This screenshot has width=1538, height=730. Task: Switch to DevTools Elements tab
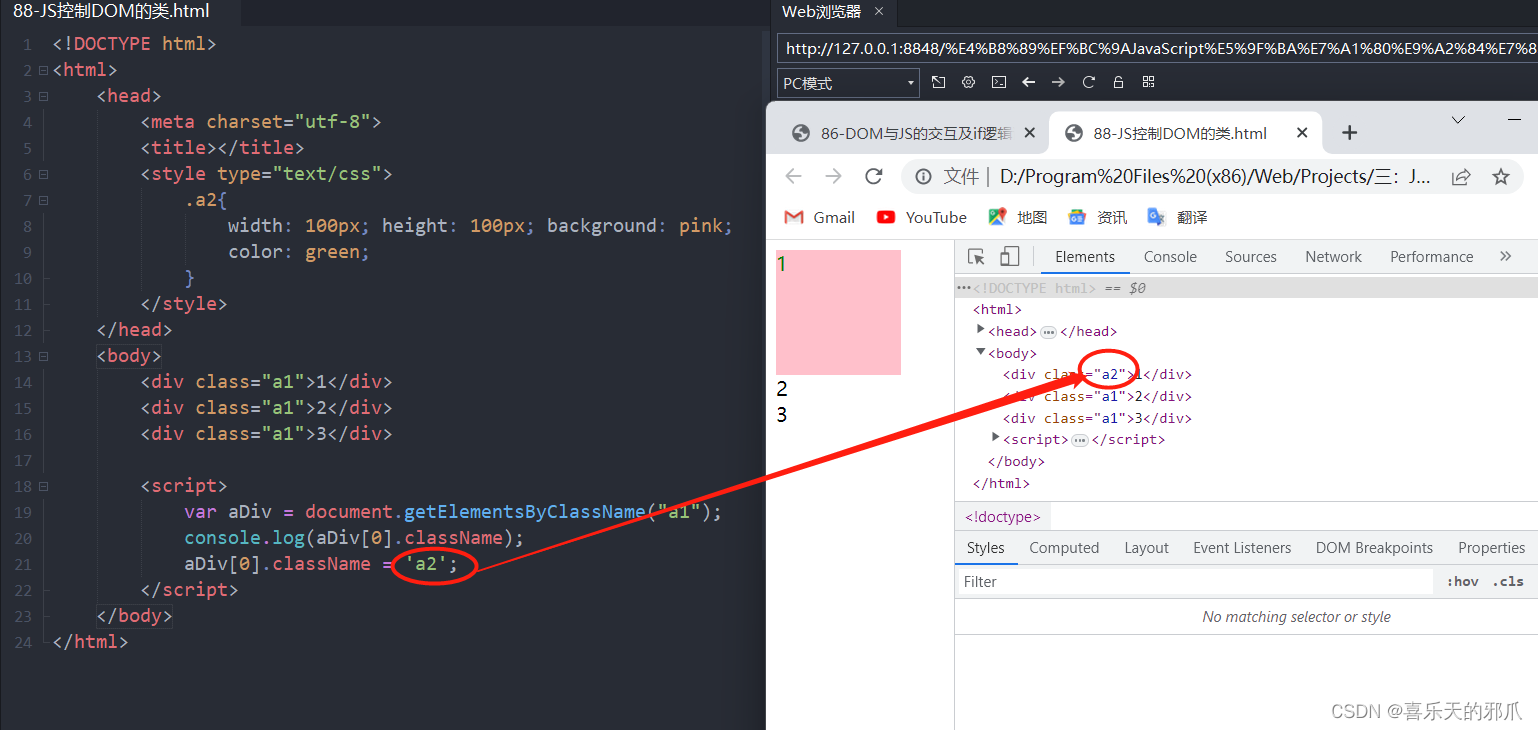(x=1085, y=257)
